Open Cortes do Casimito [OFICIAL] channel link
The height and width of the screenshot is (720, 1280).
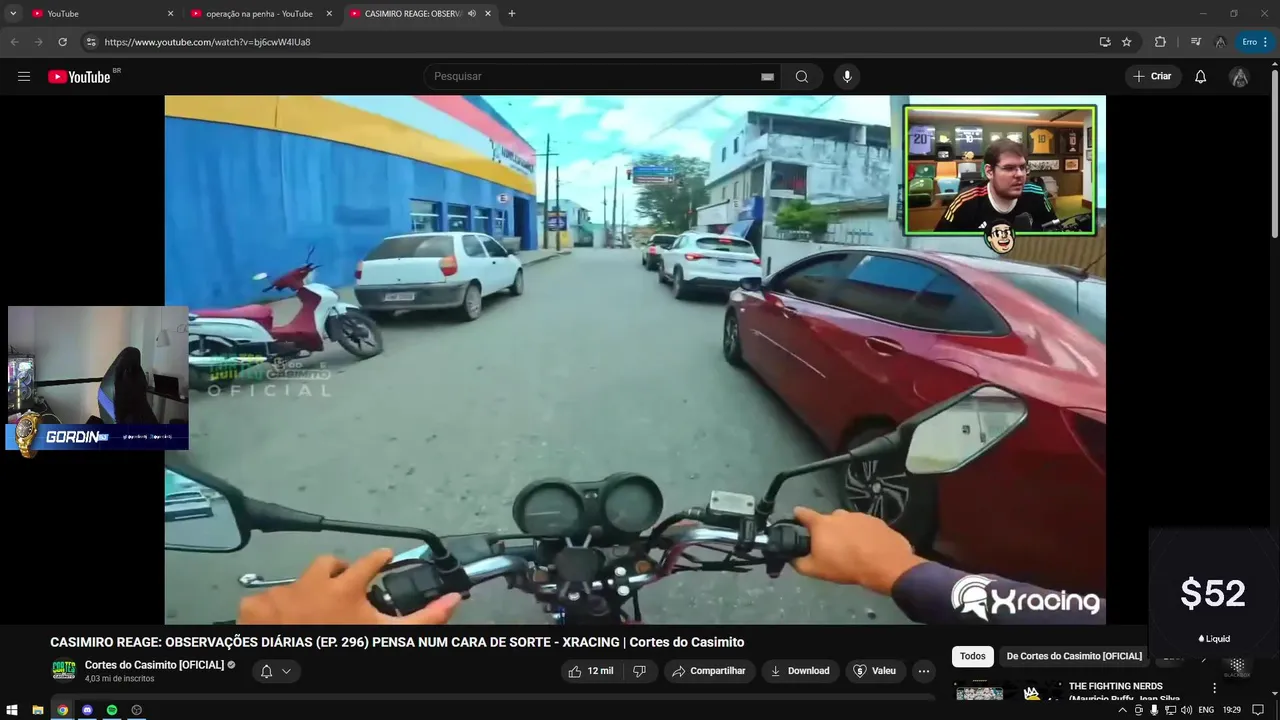154,665
